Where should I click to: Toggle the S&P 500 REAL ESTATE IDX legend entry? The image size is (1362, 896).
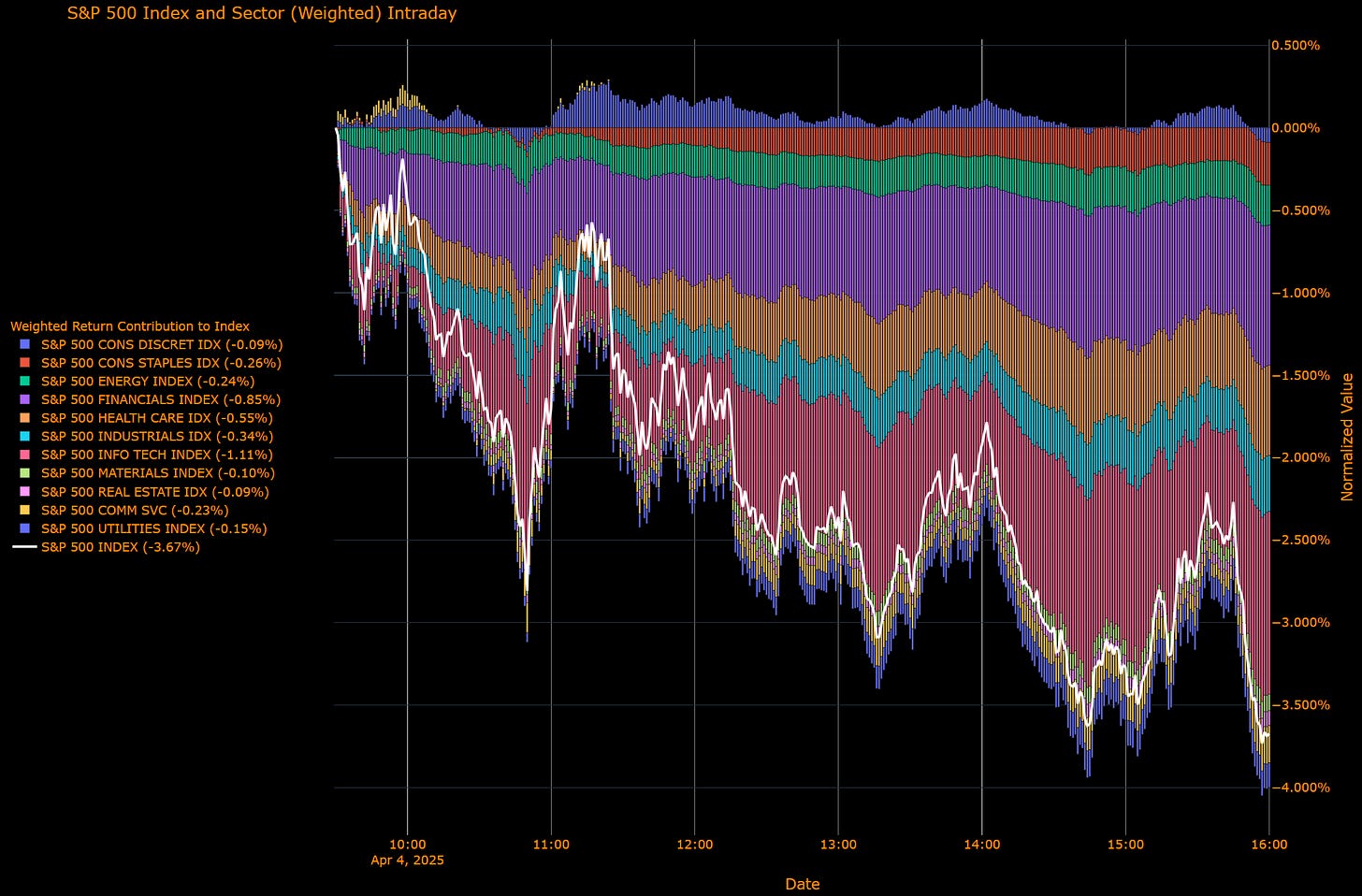coord(144,492)
